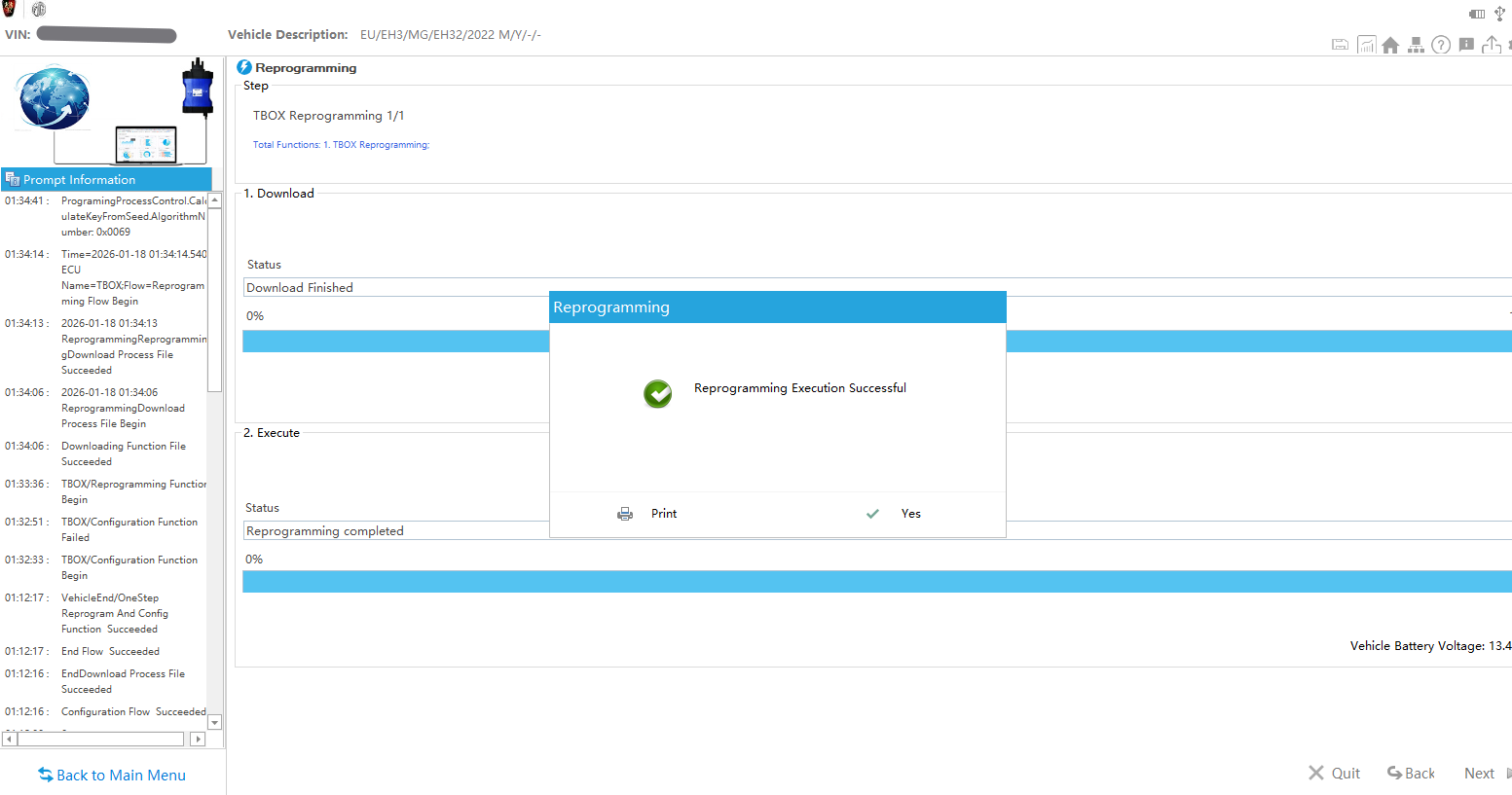Image resolution: width=1512 pixels, height=795 pixels.
Task: Open help question mark icon
Action: tap(1441, 45)
